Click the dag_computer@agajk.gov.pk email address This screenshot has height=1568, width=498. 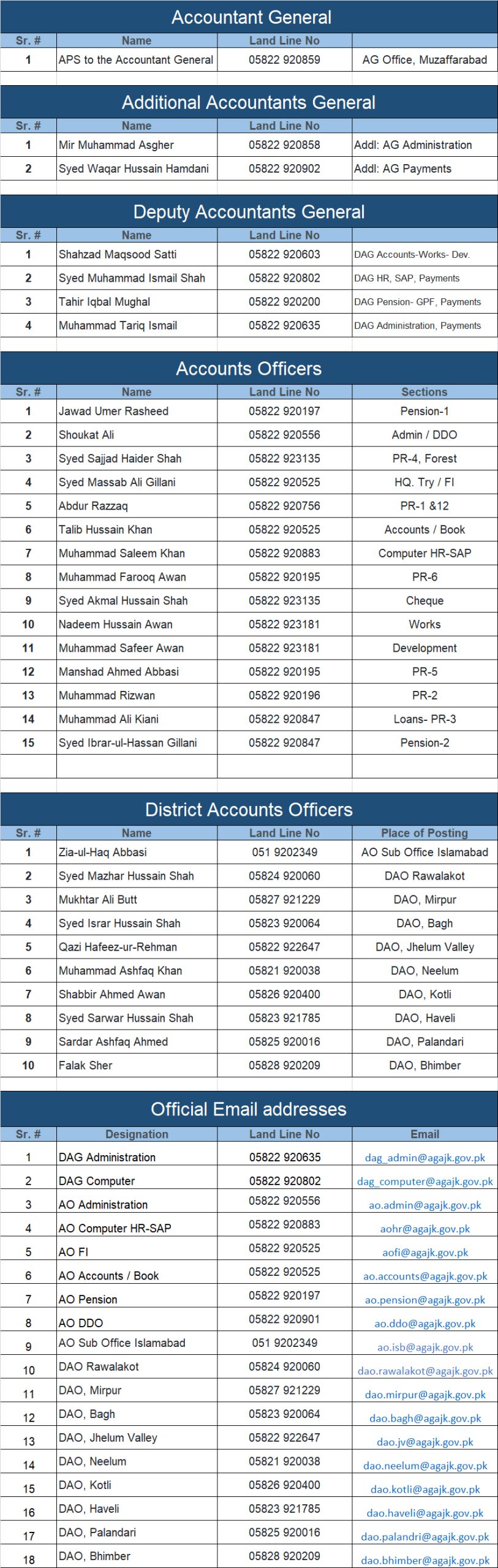(424, 1182)
